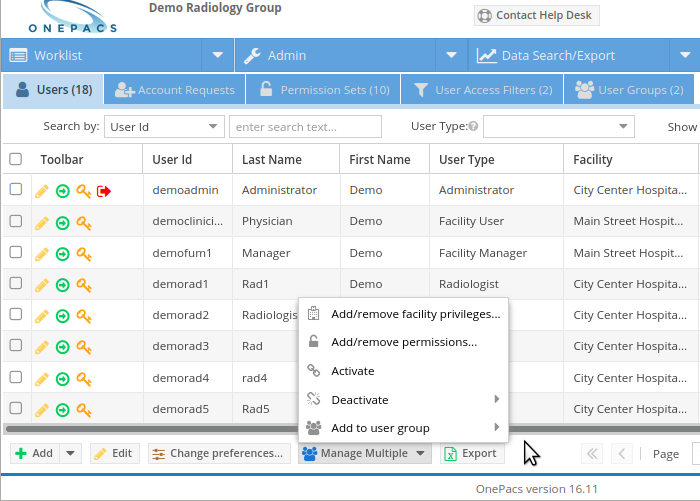
Task: Click the Change preferences button
Action: pos(219,453)
